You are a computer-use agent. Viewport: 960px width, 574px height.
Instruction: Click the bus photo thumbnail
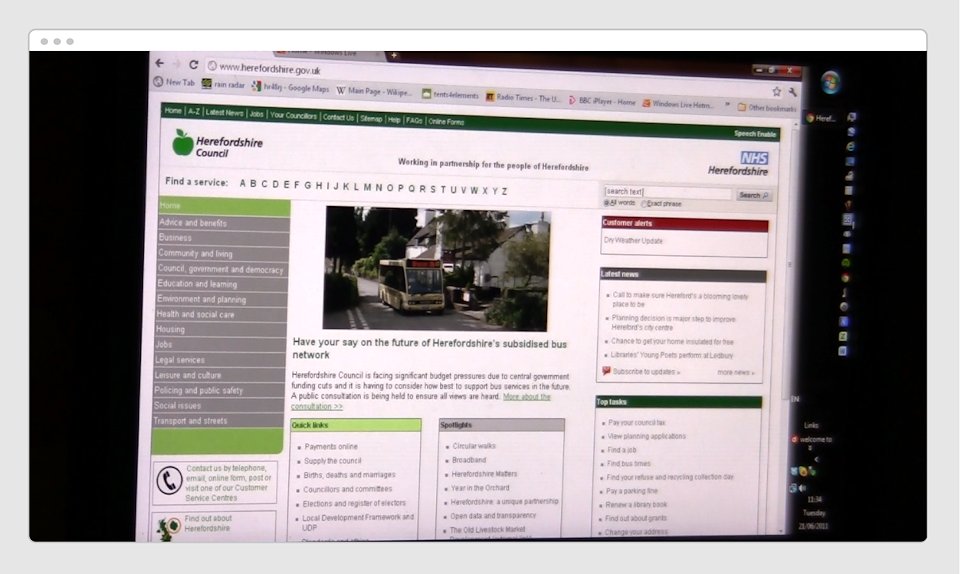click(436, 269)
